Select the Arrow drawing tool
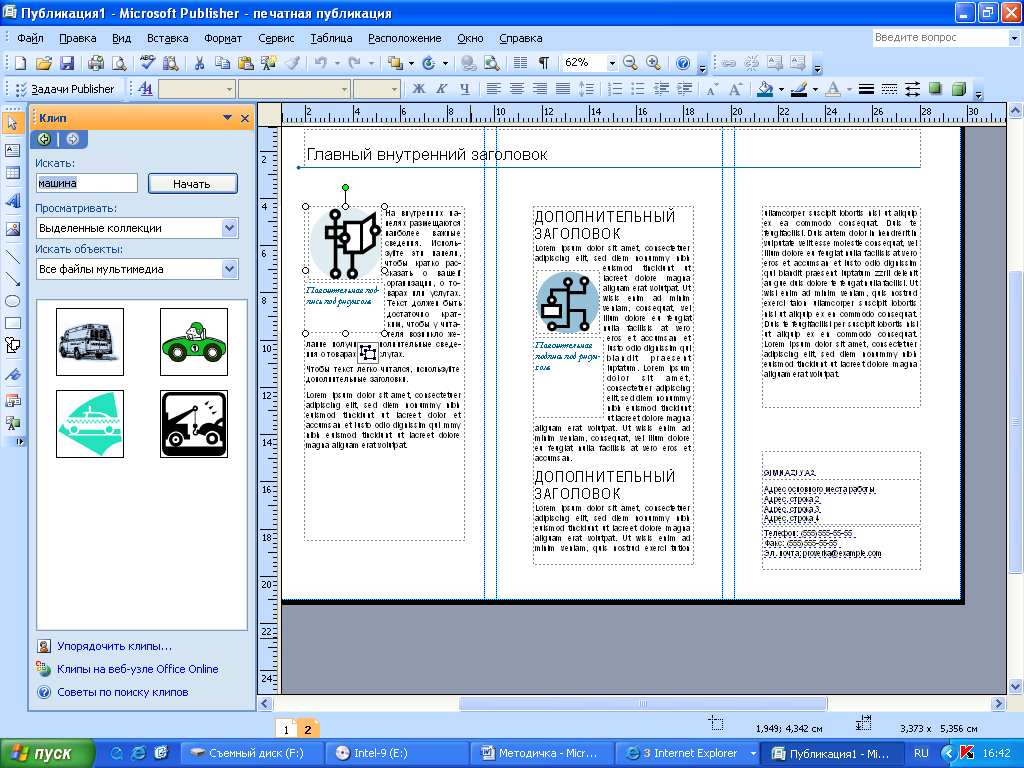 pyautogui.click(x=12, y=279)
